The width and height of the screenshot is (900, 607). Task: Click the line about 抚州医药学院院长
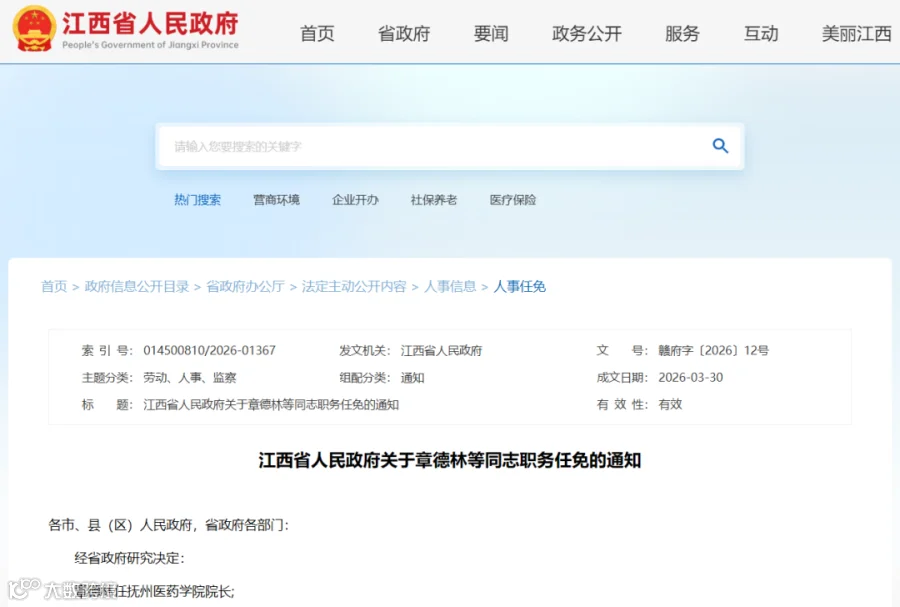154,592
